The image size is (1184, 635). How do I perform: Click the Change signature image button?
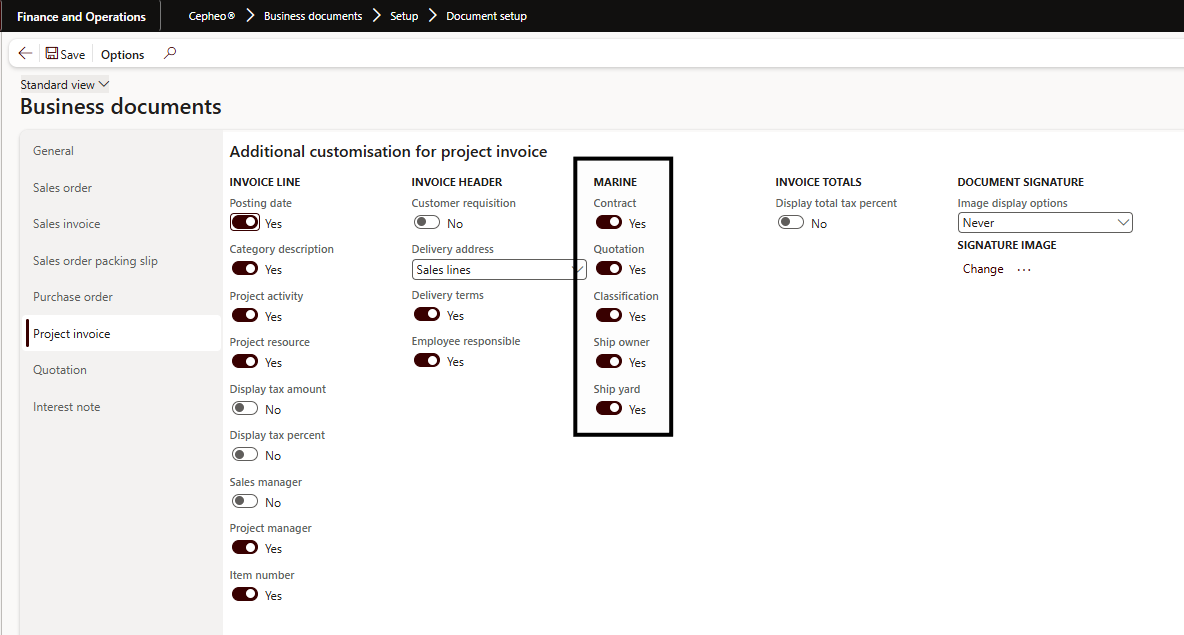(983, 269)
